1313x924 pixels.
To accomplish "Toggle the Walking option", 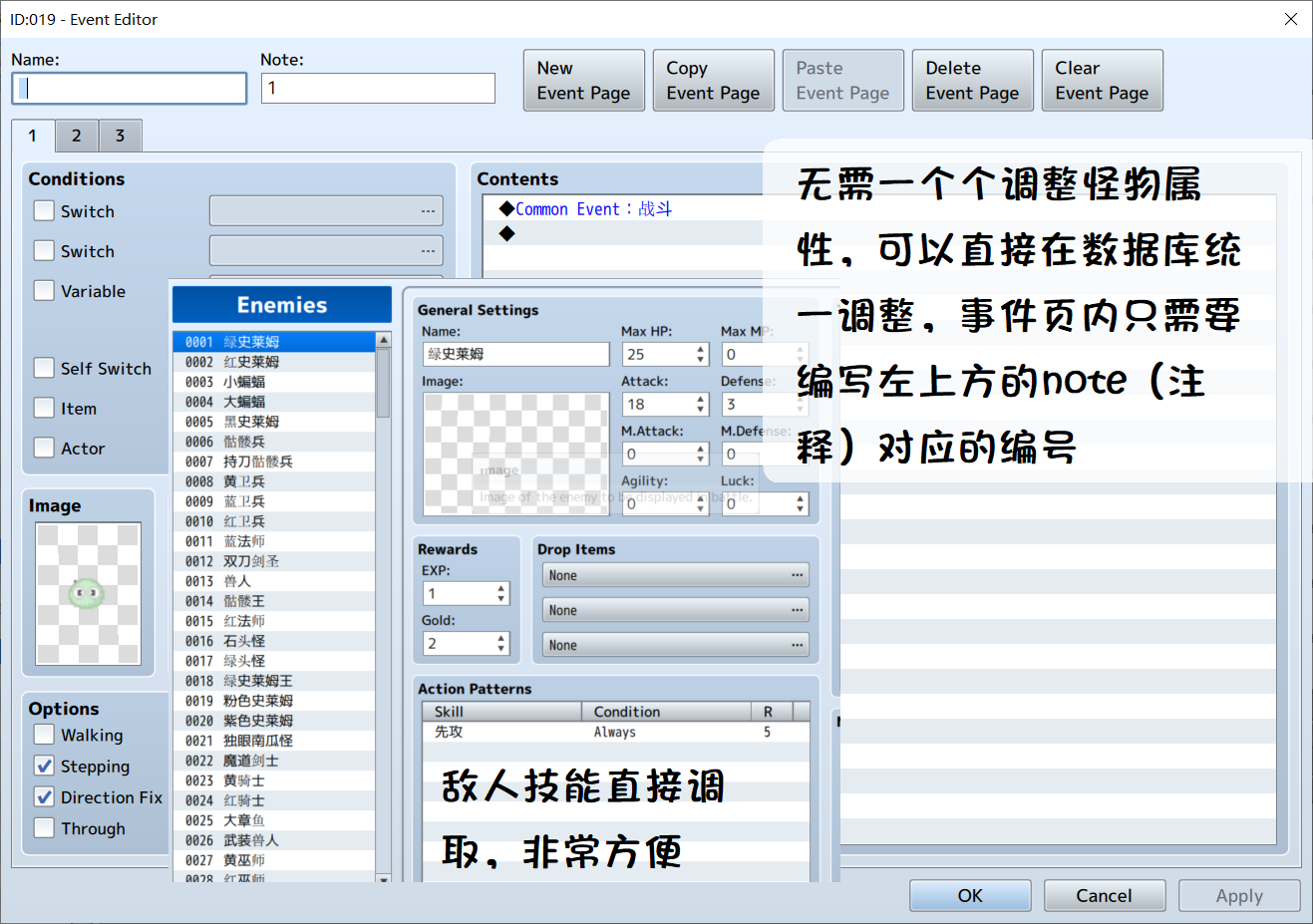I will (x=44, y=735).
